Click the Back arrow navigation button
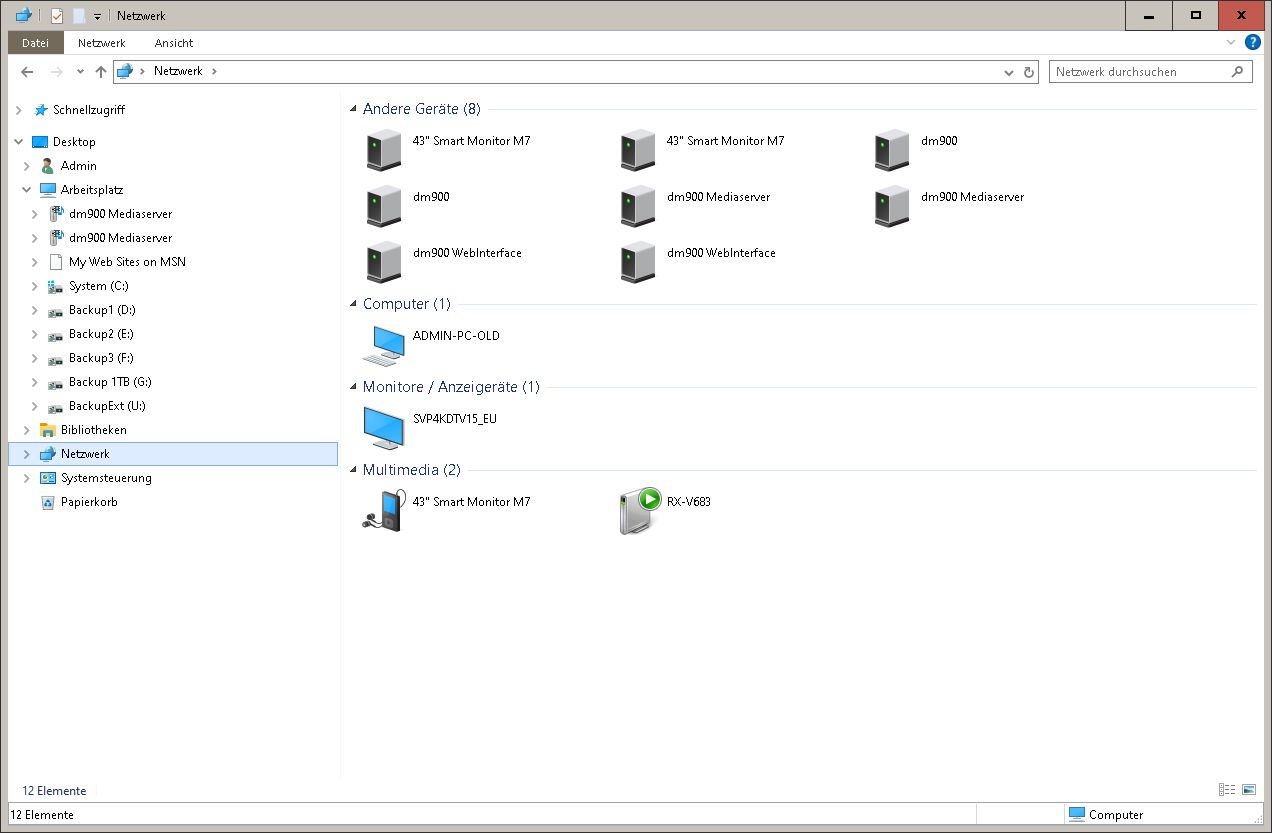Viewport: 1272px width, 833px height. coord(27,72)
